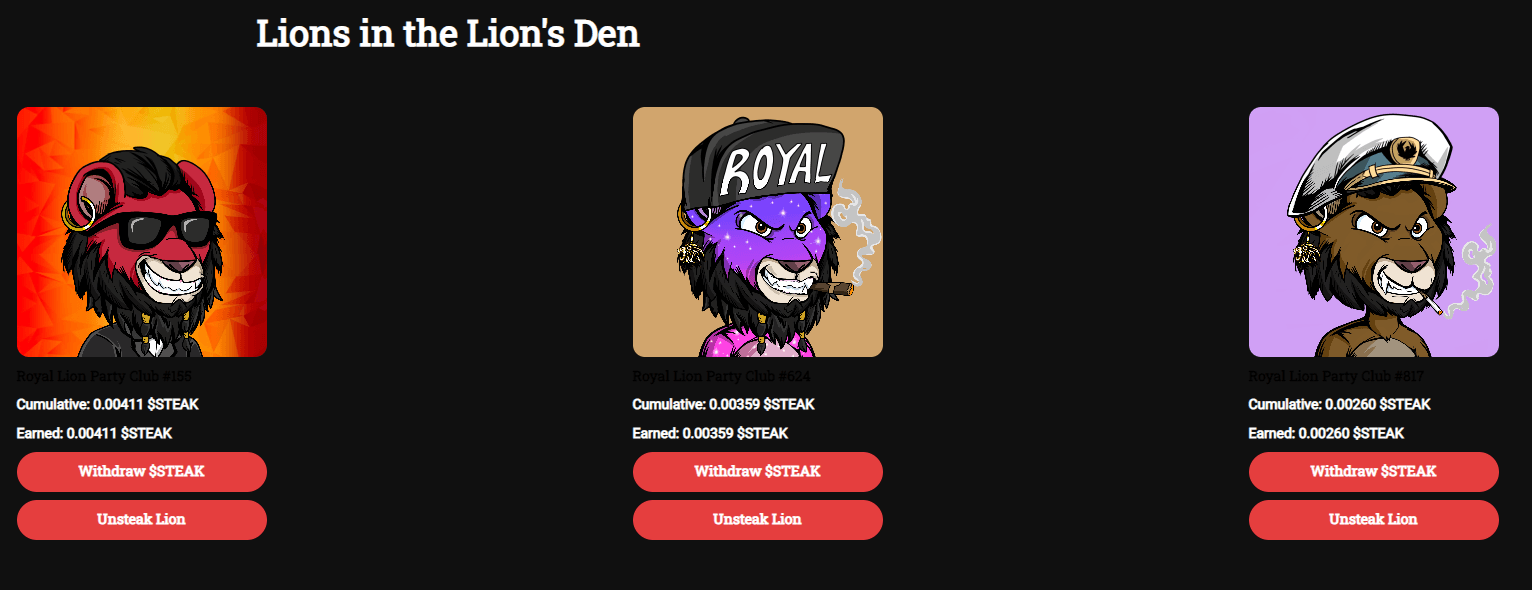The height and width of the screenshot is (590, 1532).
Task: Select the Royal Lion Party Club #155 title
Action: 104,376
